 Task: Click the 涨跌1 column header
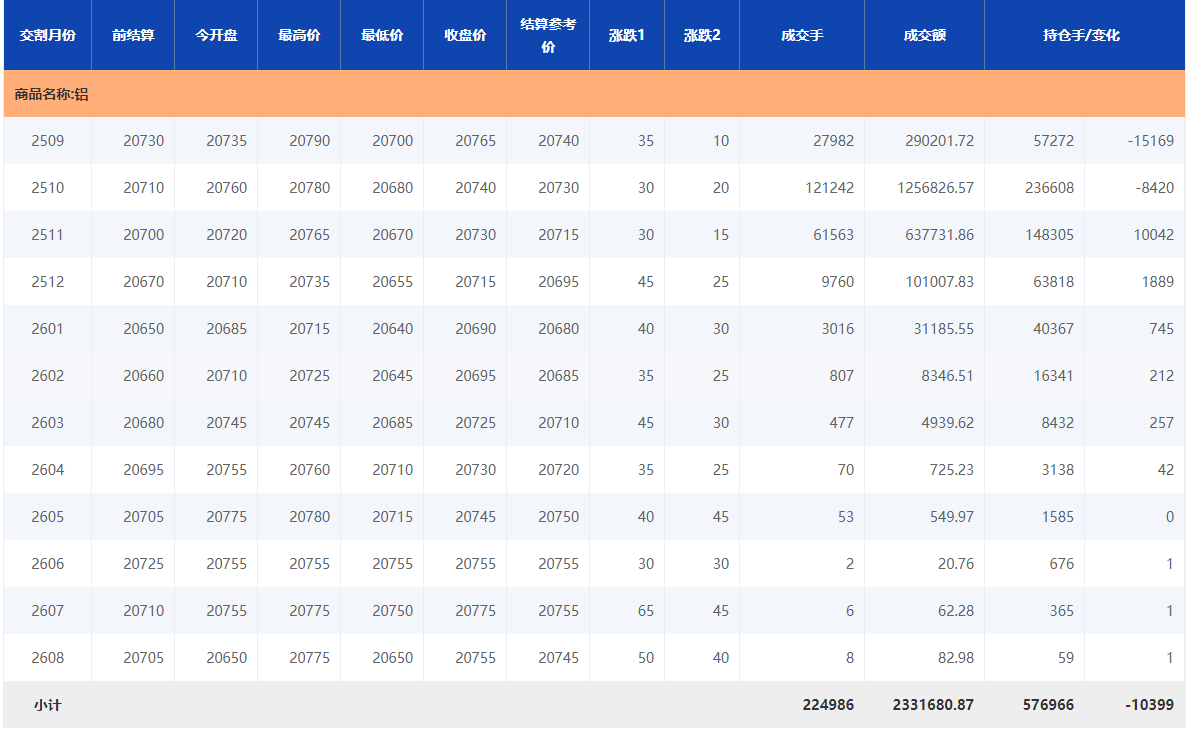click(627, 35)
